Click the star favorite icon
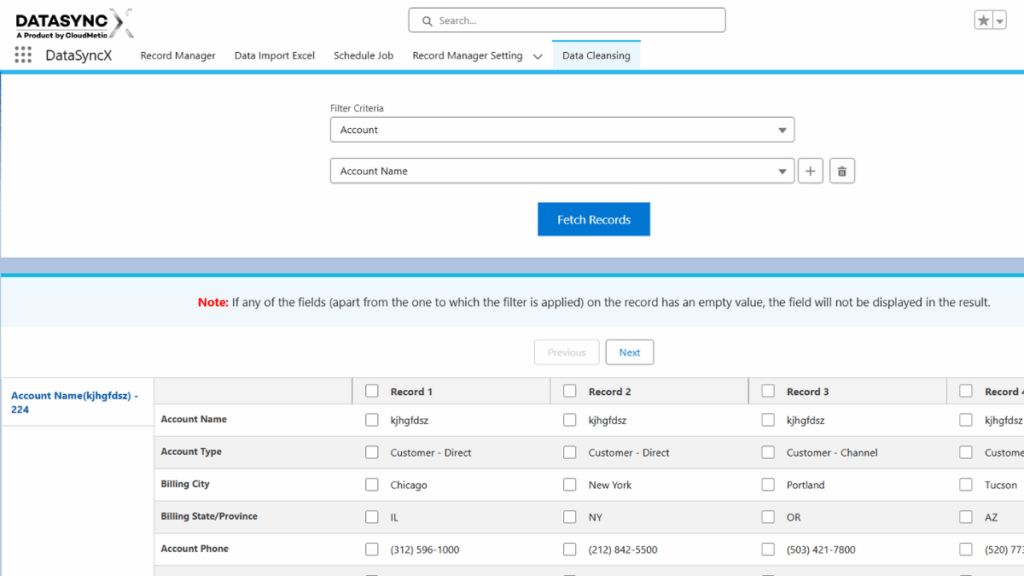The width and height of the screenshot is (1024, 576). 985,17
